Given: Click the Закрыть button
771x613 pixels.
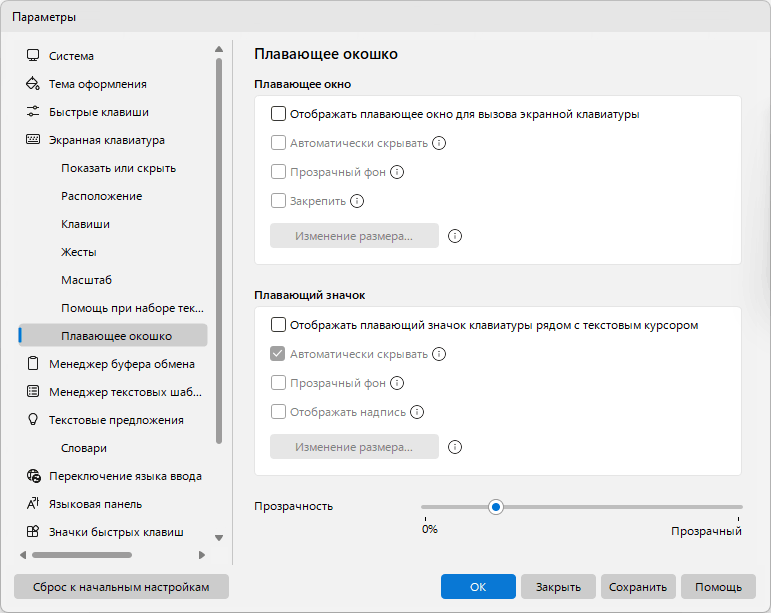Looking at the screenshot, I should click(558, 586).
